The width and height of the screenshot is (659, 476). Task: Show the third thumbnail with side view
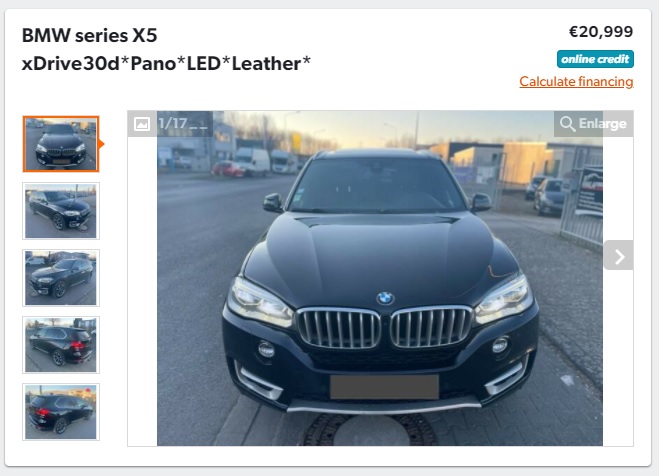[61, 278]
